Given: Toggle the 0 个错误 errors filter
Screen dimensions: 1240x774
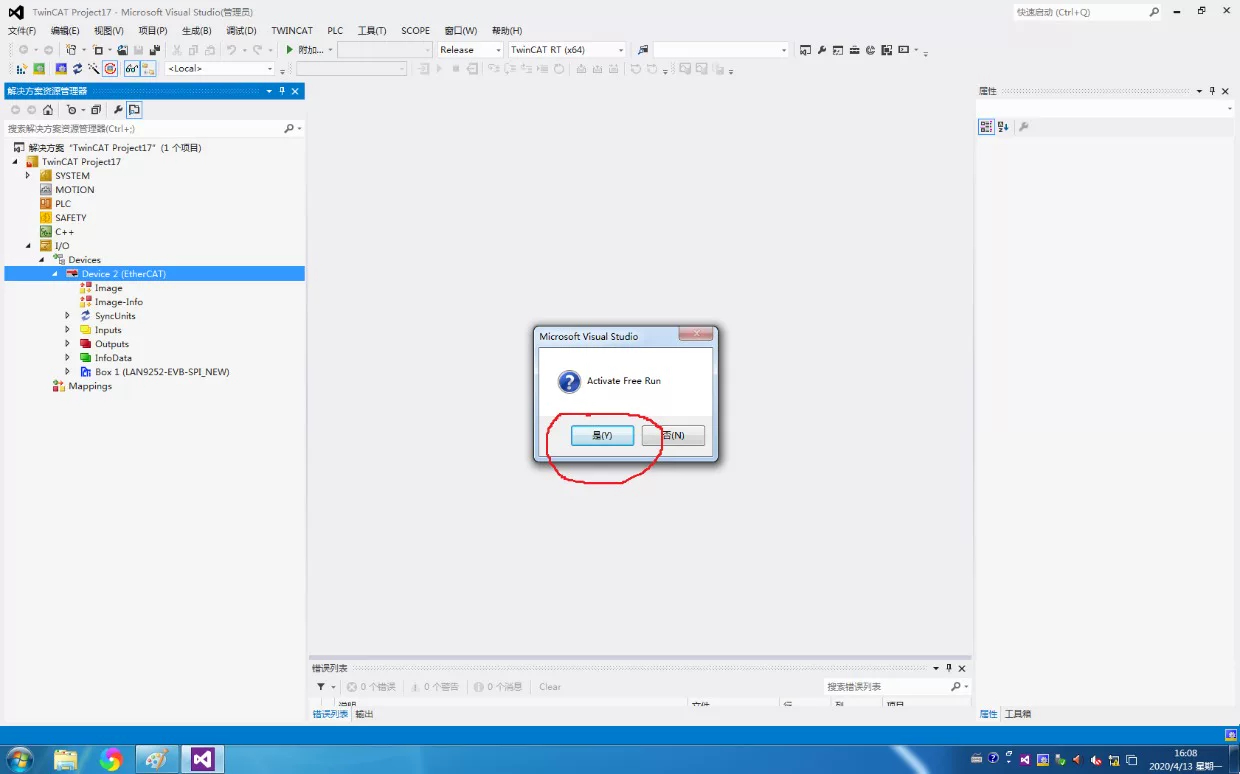Looking at the screenshot, I should click(371, 687).
